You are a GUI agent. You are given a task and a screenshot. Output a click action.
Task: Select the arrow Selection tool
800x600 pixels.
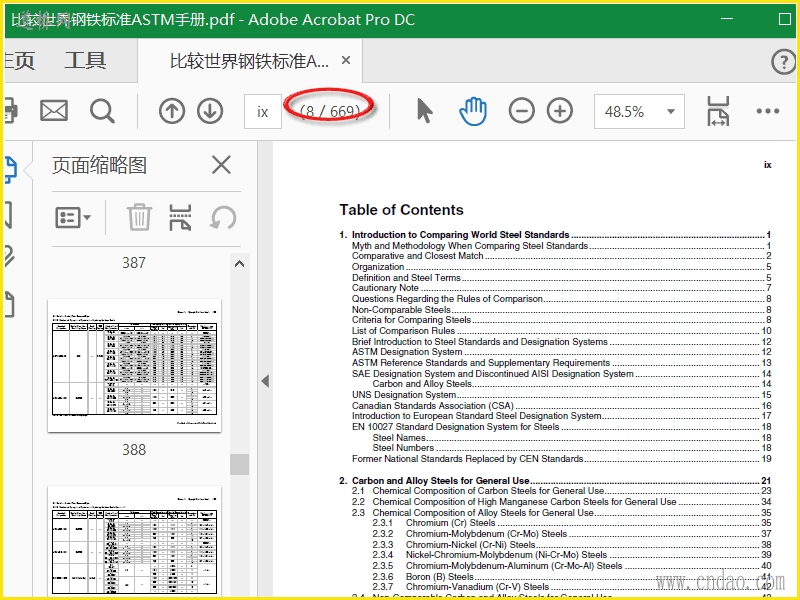point(424,111)
